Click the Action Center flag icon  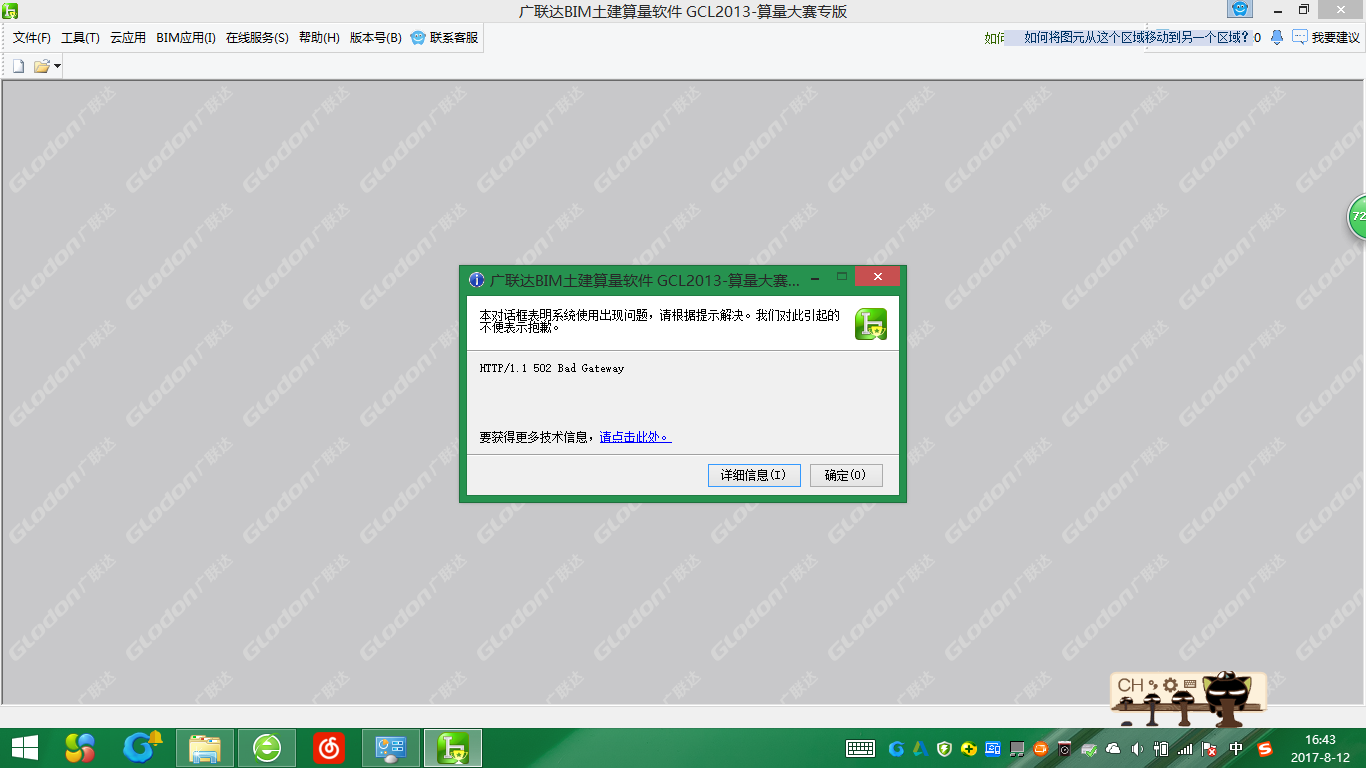tap(1209, 748)
